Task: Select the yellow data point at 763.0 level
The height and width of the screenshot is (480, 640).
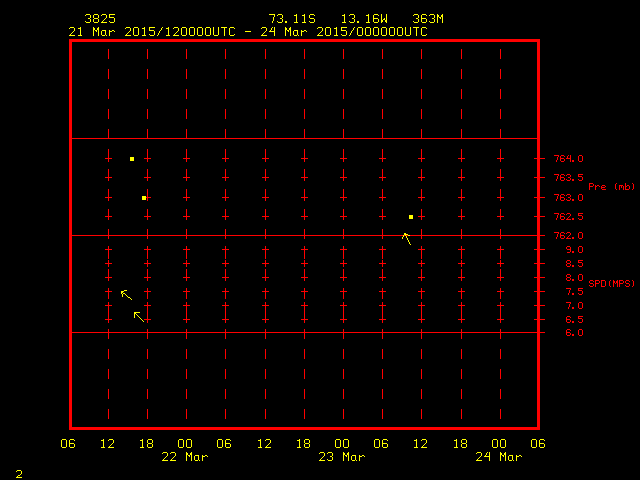Action: coord(144,198)
